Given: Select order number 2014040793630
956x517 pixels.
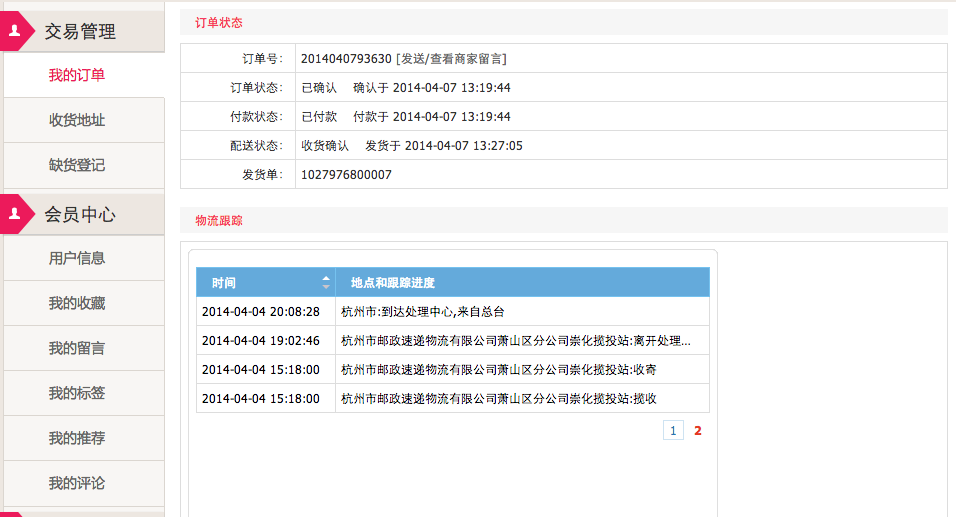Looking at the screenshot, I should 346,59.
